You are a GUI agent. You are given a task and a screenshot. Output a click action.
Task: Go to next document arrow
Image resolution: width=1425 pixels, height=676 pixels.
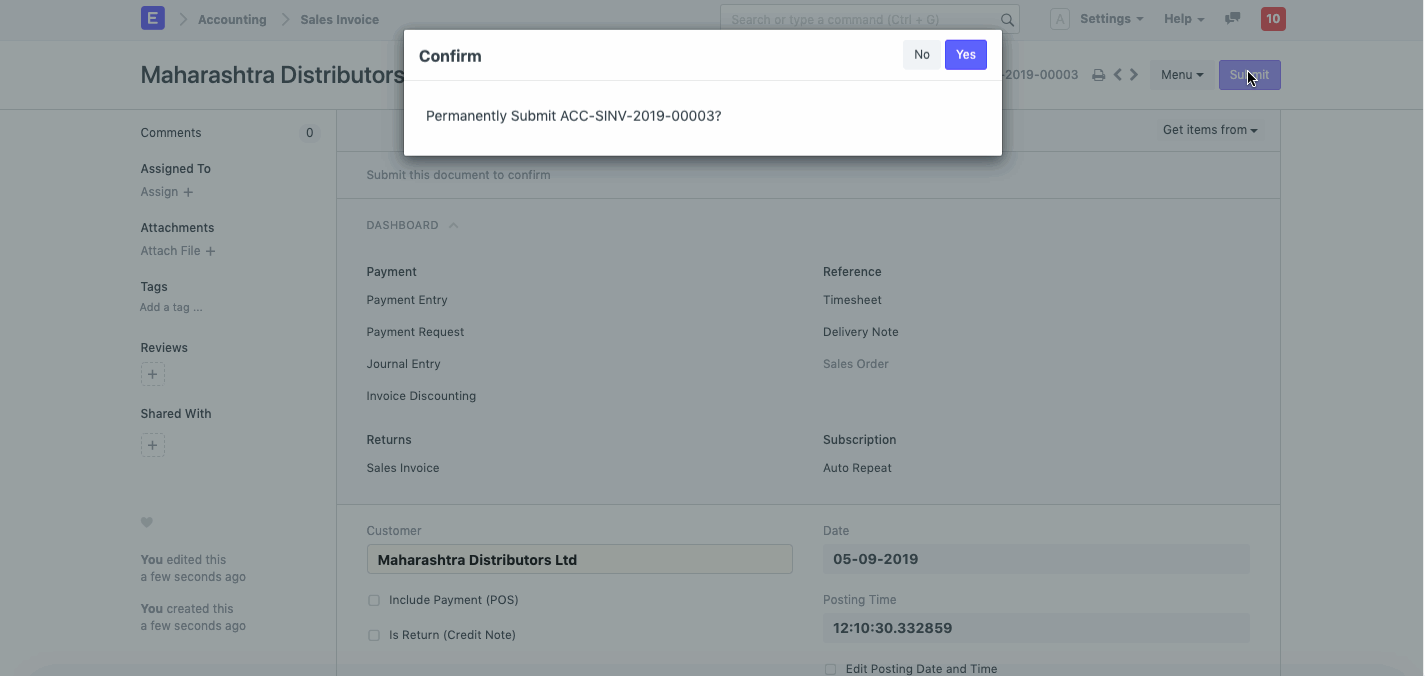tap(1134, 75)
